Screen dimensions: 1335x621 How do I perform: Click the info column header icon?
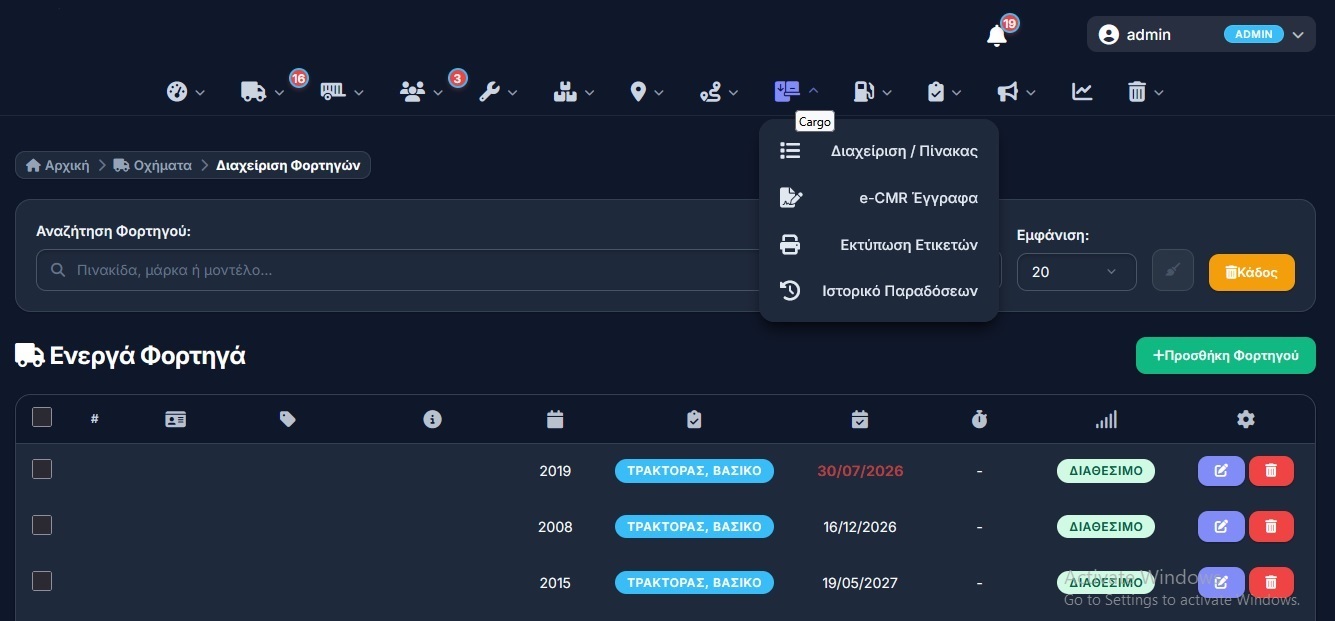click(433, 420)
